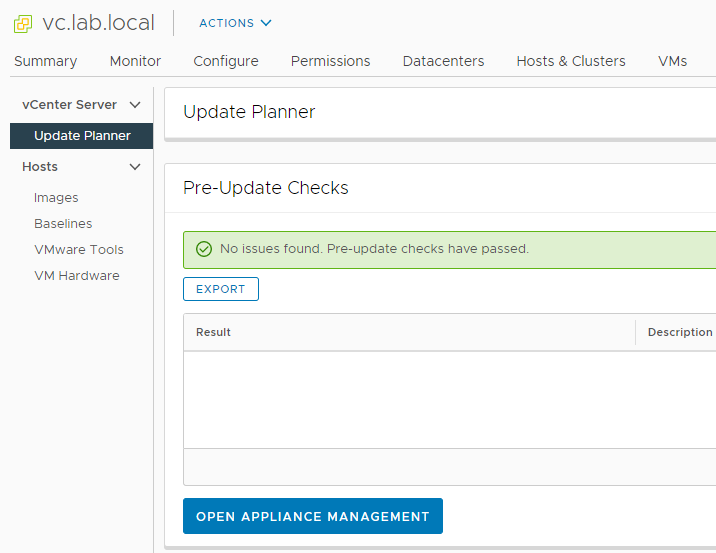Select Update Planner in the sidebar

click(x=81, y=136)
